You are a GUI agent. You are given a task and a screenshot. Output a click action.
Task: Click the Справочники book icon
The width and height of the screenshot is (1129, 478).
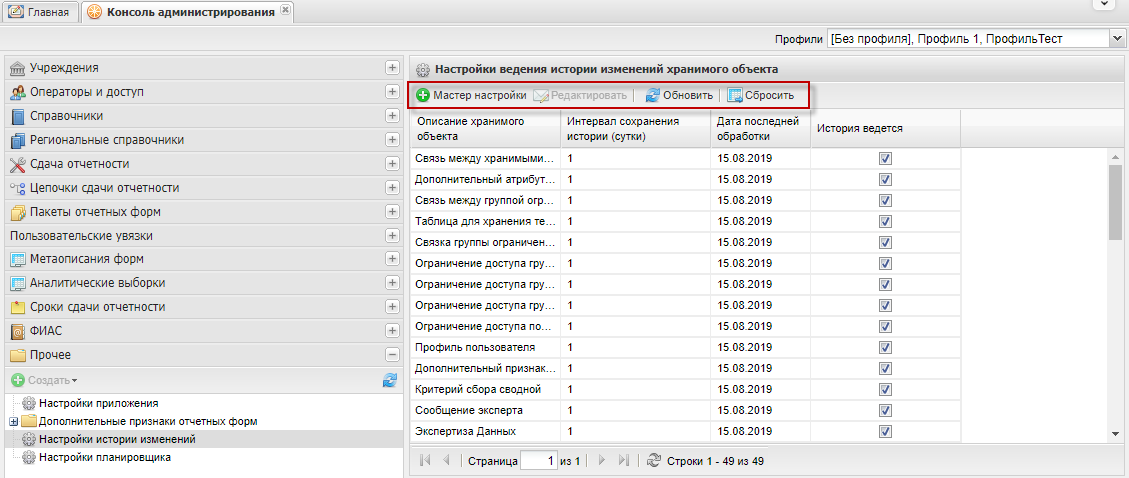[18, 116]
